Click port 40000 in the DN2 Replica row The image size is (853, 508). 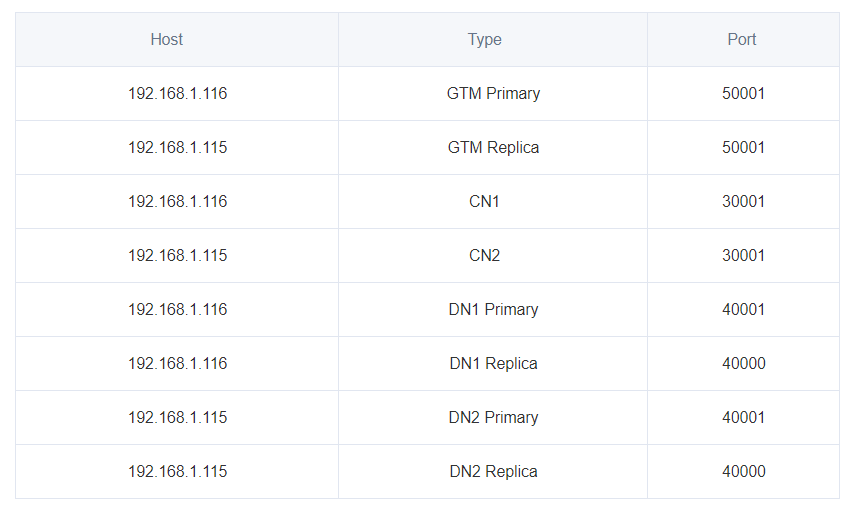[743, 472]
